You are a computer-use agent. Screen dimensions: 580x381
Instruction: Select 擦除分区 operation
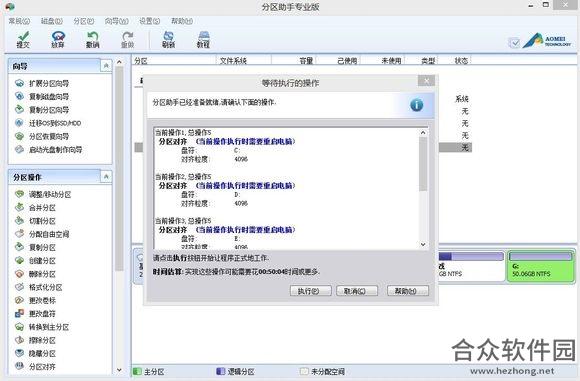[x=35, y=340]
